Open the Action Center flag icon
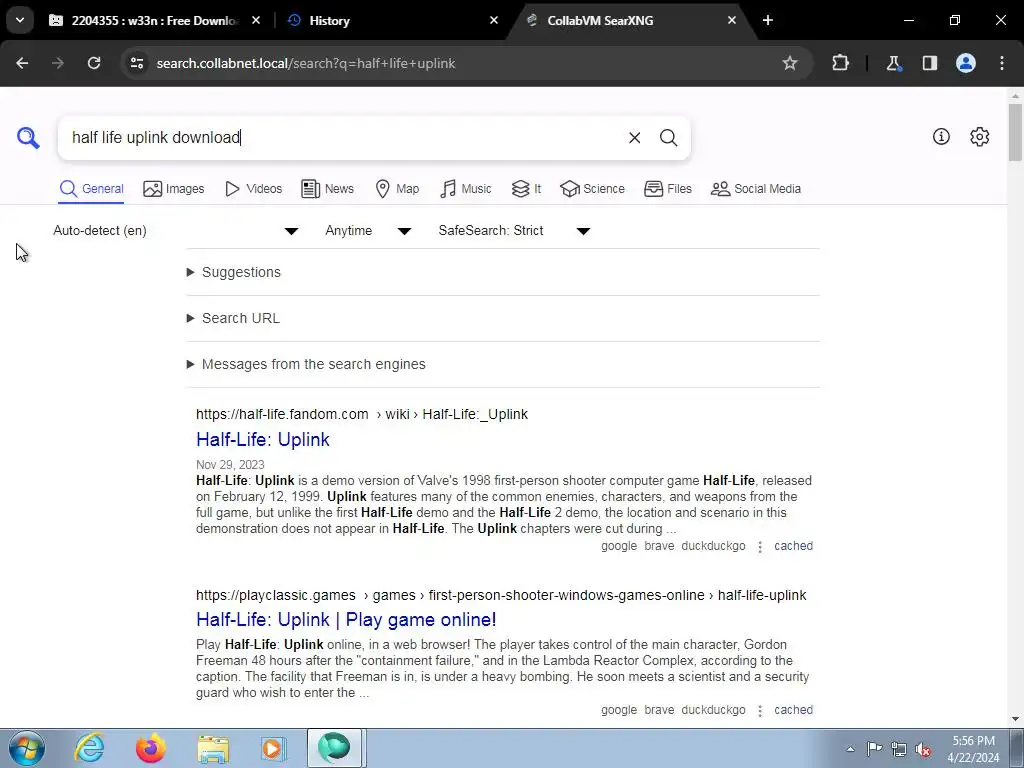The height and width of the screenshot is (768, 1024). pos(874,749)
